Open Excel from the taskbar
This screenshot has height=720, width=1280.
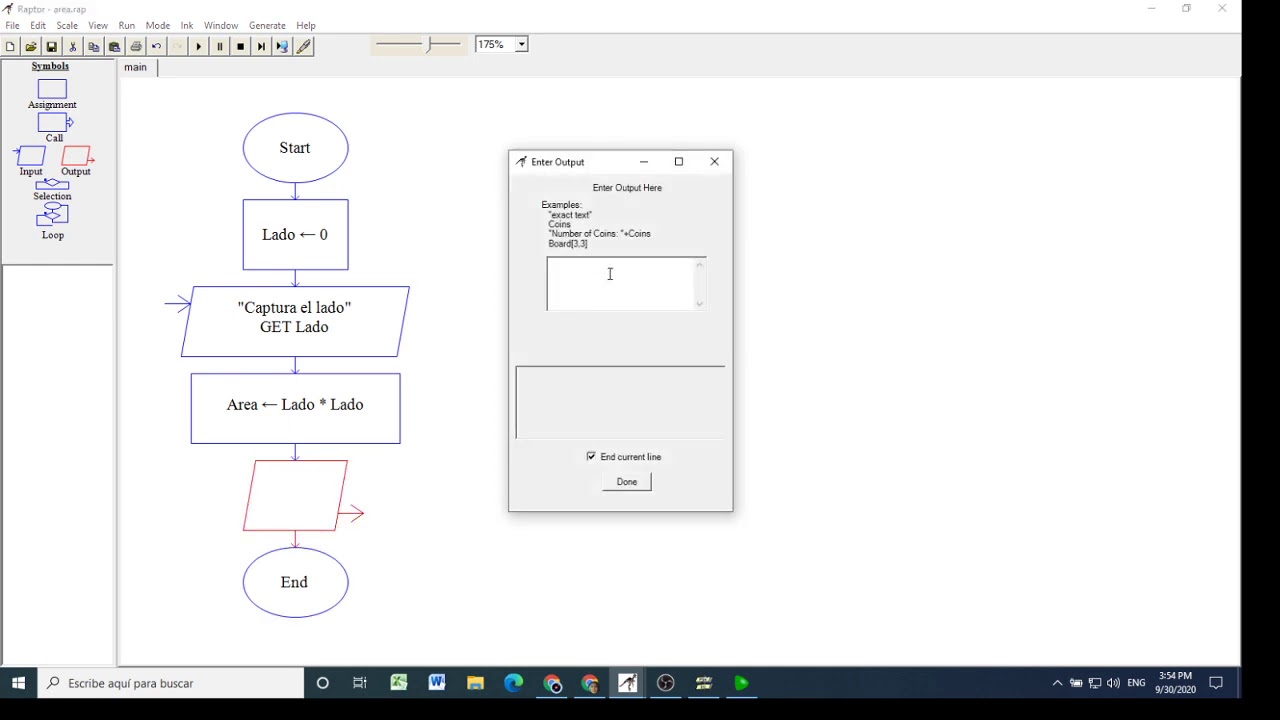399,683
